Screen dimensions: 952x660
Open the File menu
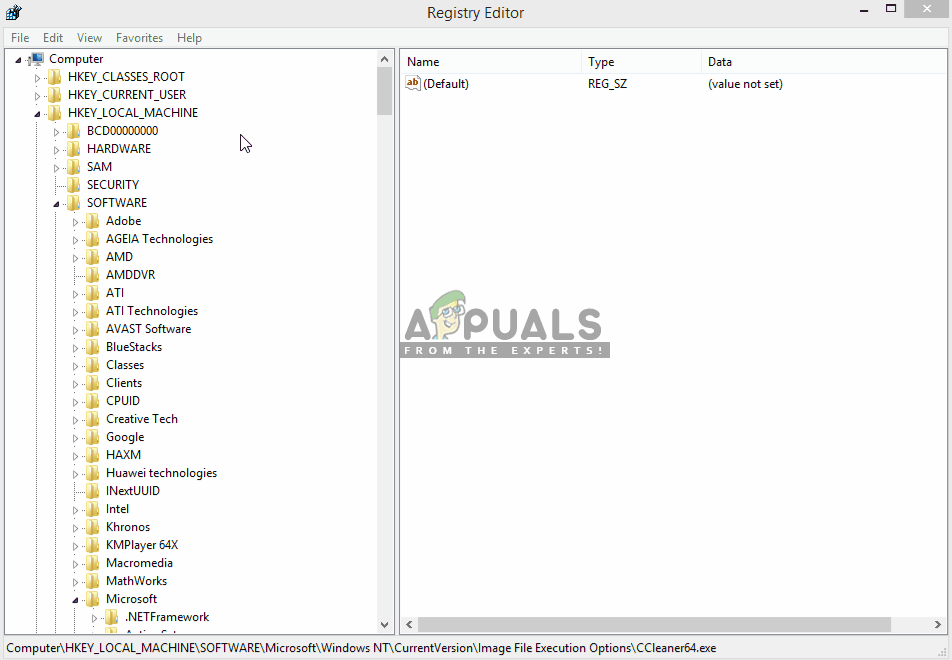click(20, 38)
